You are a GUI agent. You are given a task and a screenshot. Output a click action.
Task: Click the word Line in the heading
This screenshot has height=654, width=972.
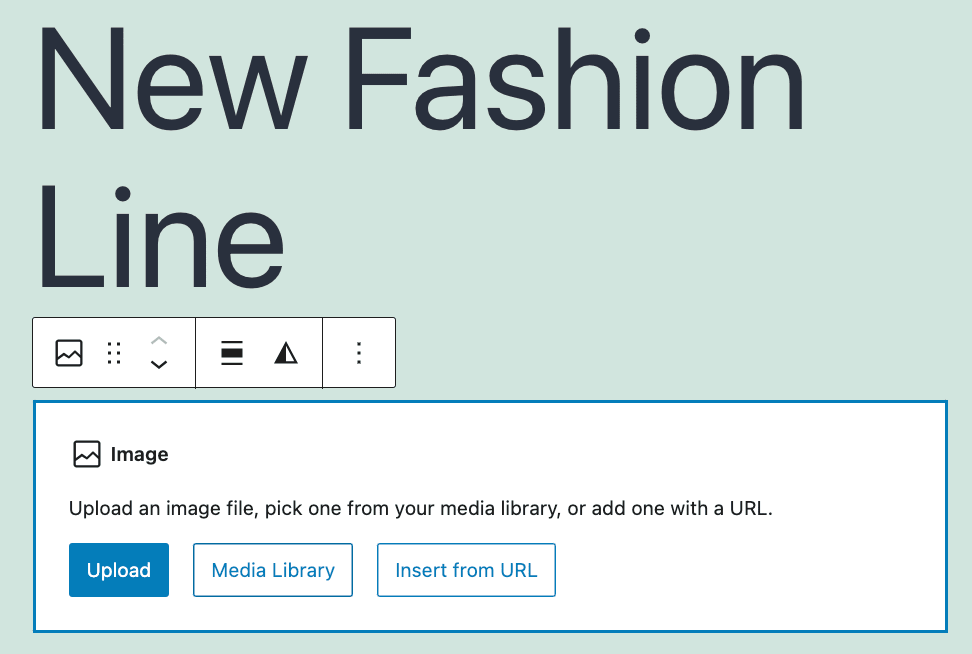[161, 237]
